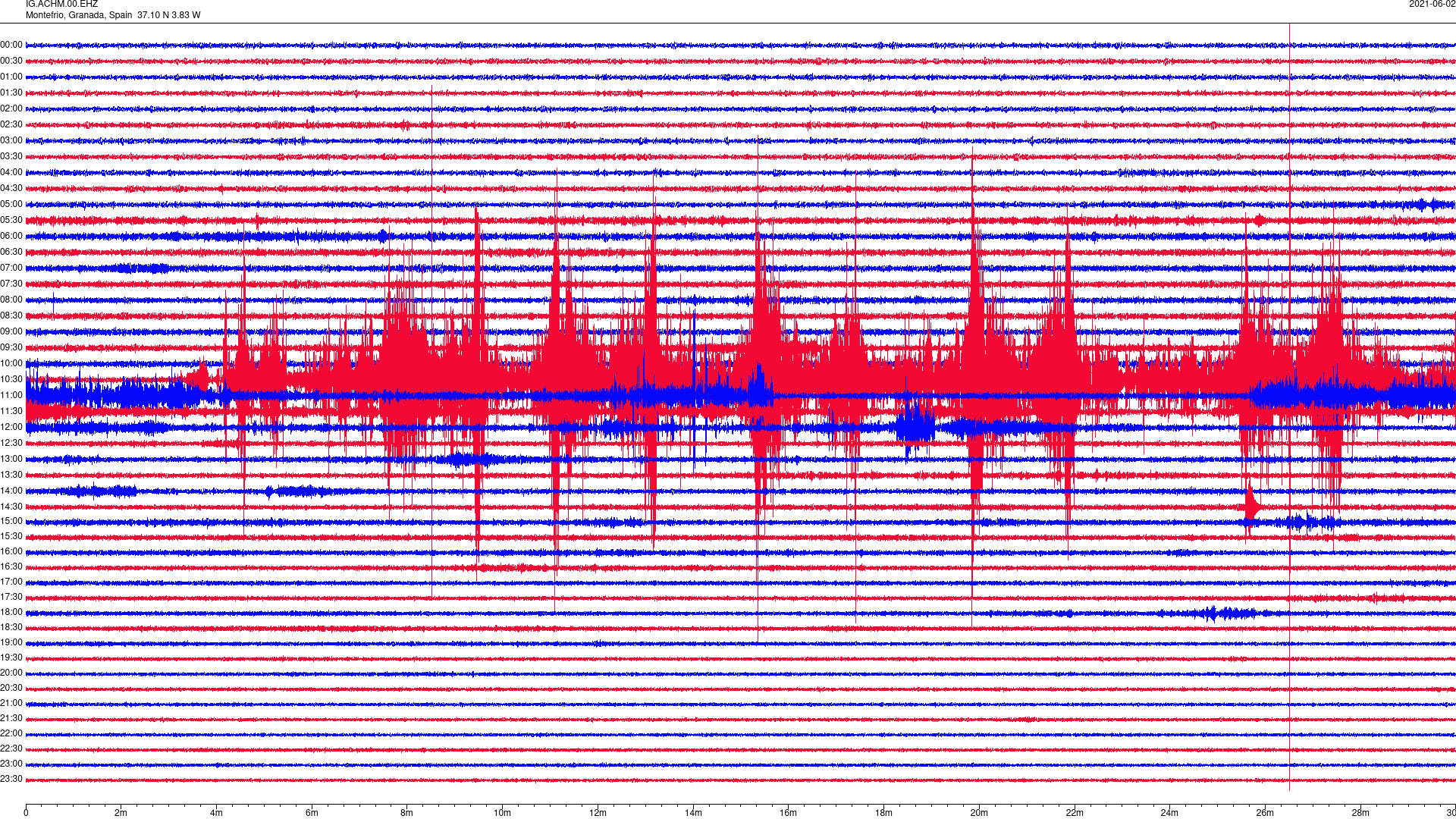Click the 16m tick on time axis
Image resolution: width=1456 pixels, height=819 pixels.
(788, 813)
